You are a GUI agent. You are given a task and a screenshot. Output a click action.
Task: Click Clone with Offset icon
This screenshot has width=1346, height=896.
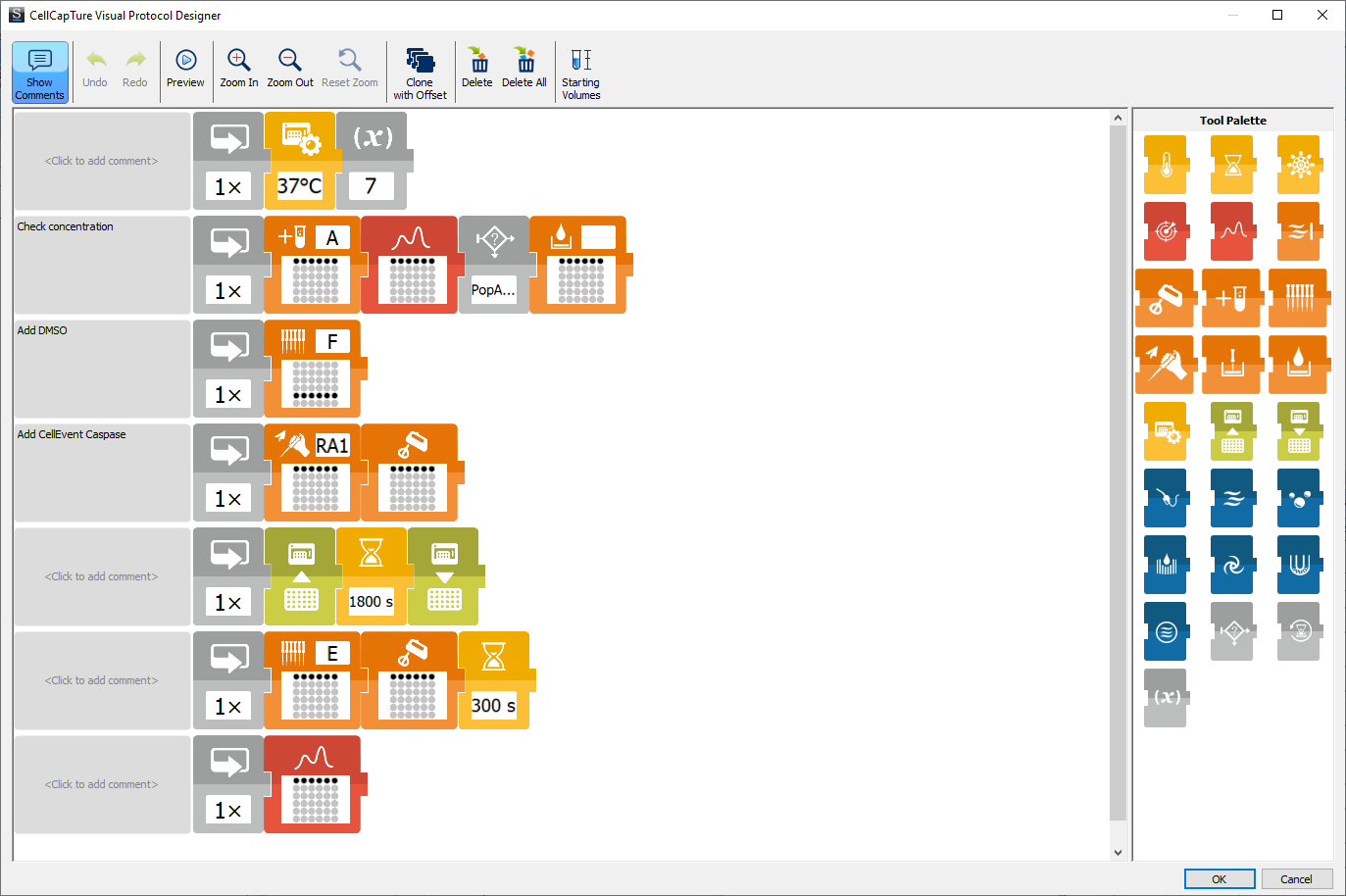pyautogui.click(x=420, y=61)
